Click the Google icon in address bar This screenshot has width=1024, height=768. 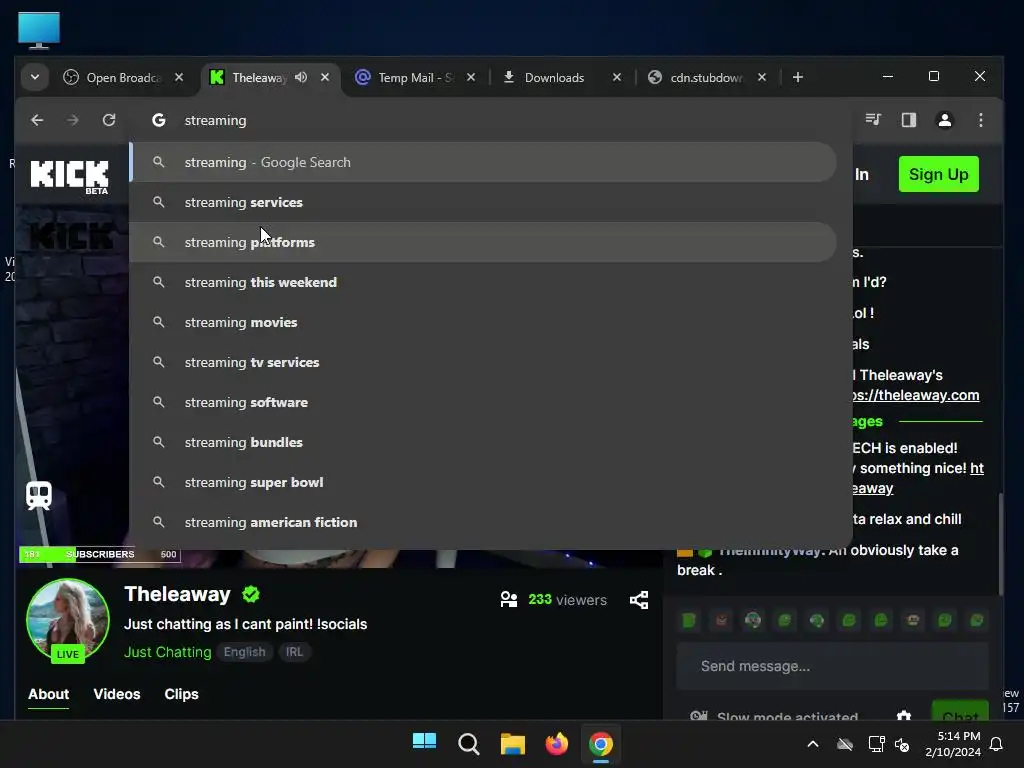coord(159,120)
